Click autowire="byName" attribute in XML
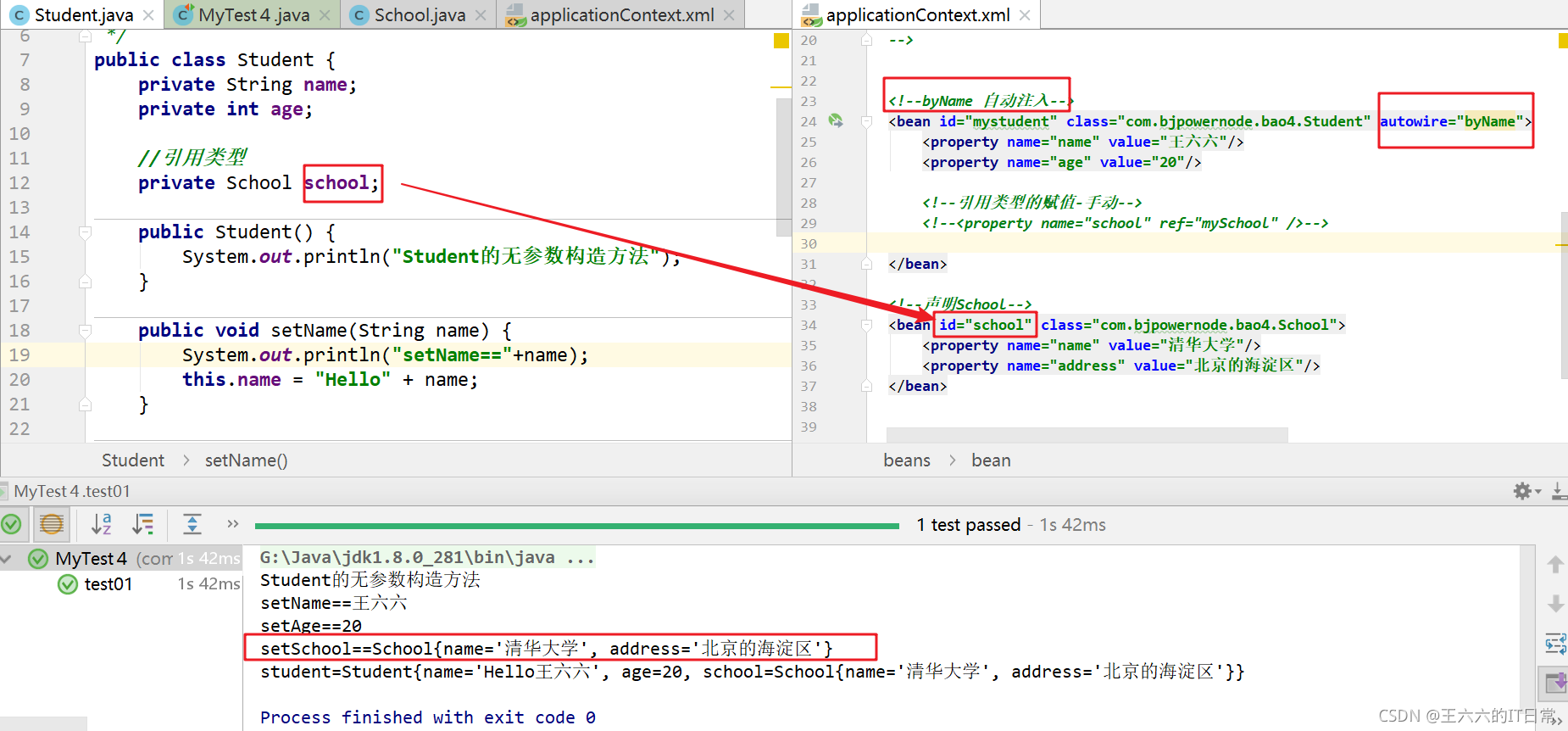 tap(1452, 121)
